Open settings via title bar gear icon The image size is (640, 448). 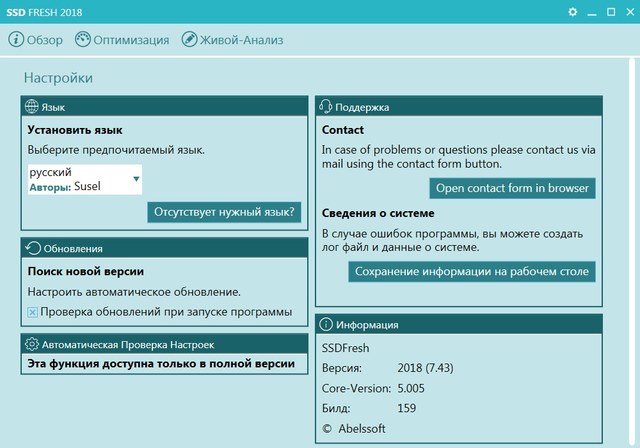(573, 11)
